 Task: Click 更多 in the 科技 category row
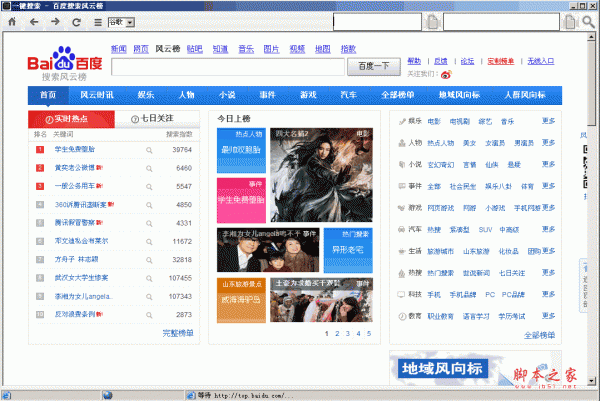point(548,294)
